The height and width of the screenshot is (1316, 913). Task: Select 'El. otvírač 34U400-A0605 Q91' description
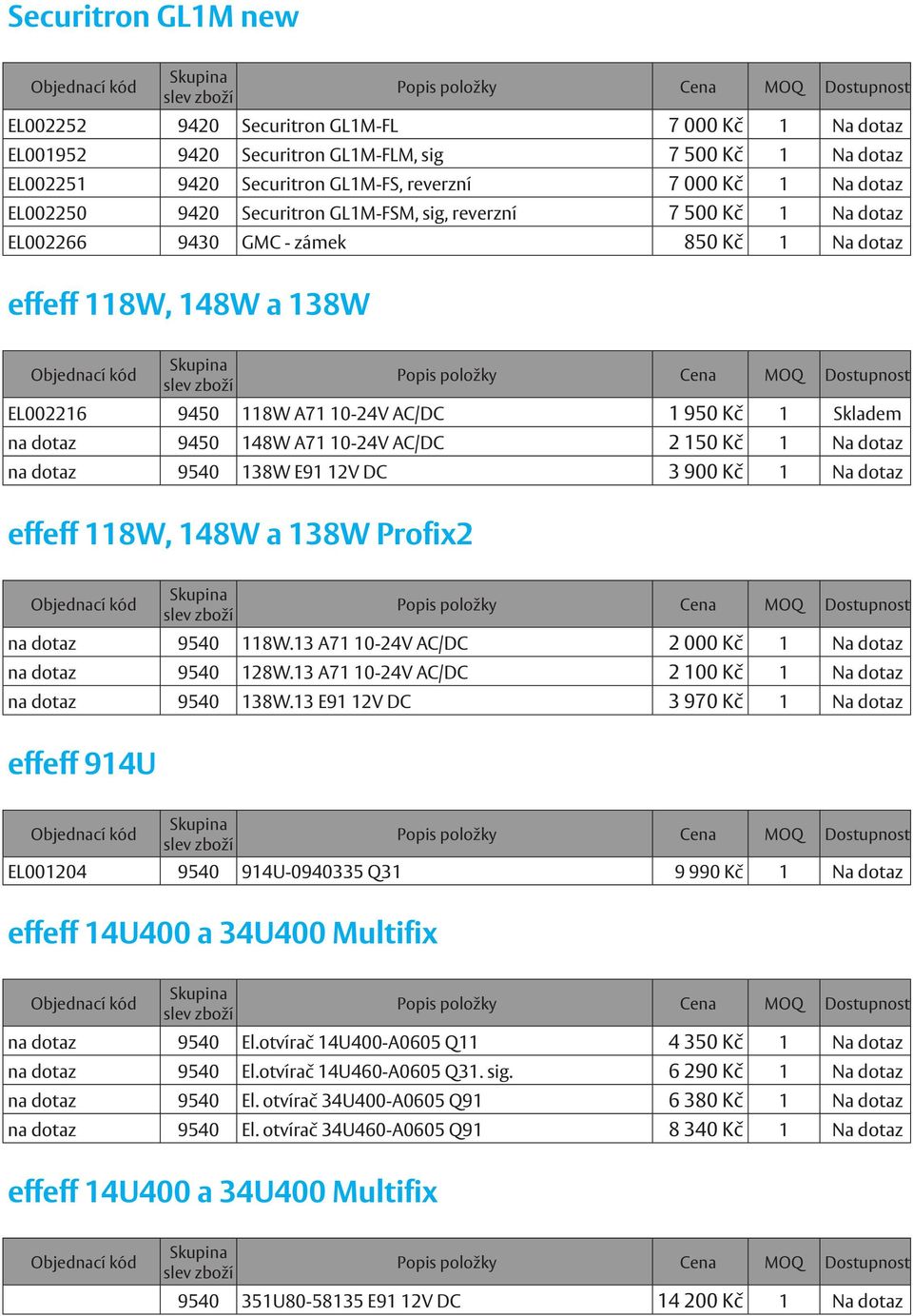(361, 1102)
